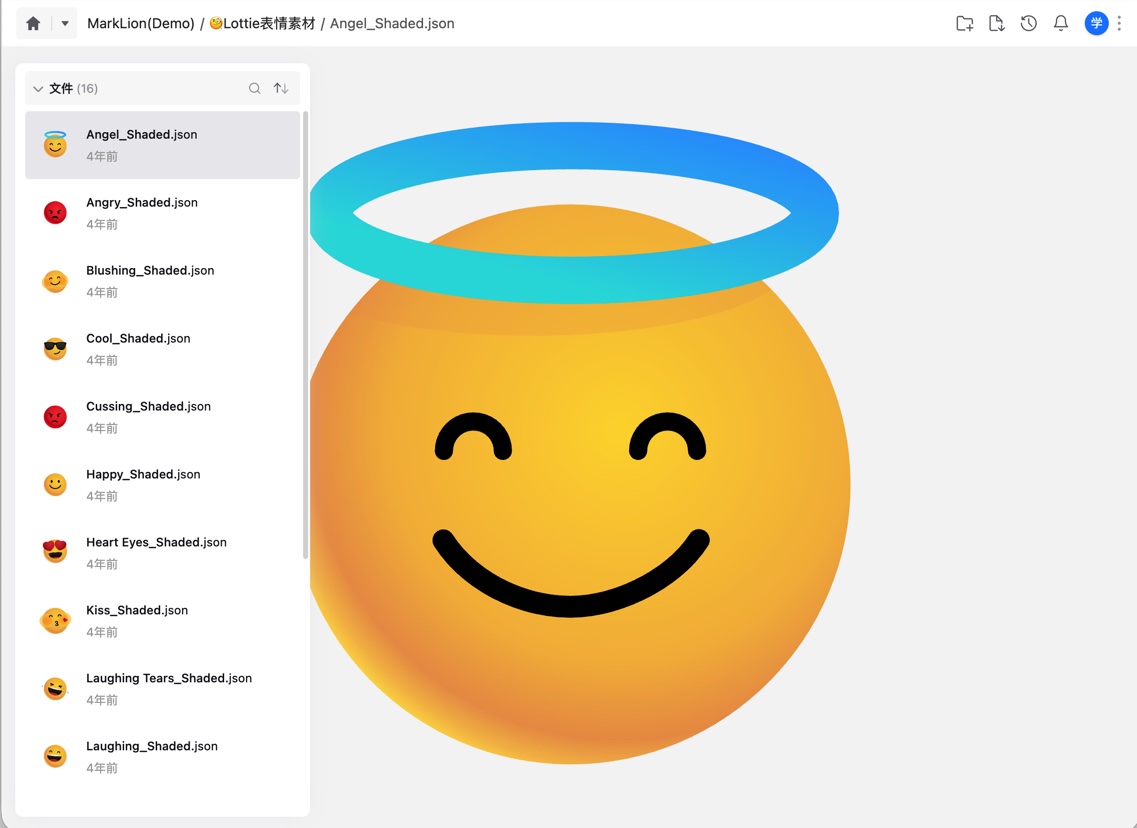
Task: Open the Kiss_Shaded.json file
Action: [x=162, y=621]
